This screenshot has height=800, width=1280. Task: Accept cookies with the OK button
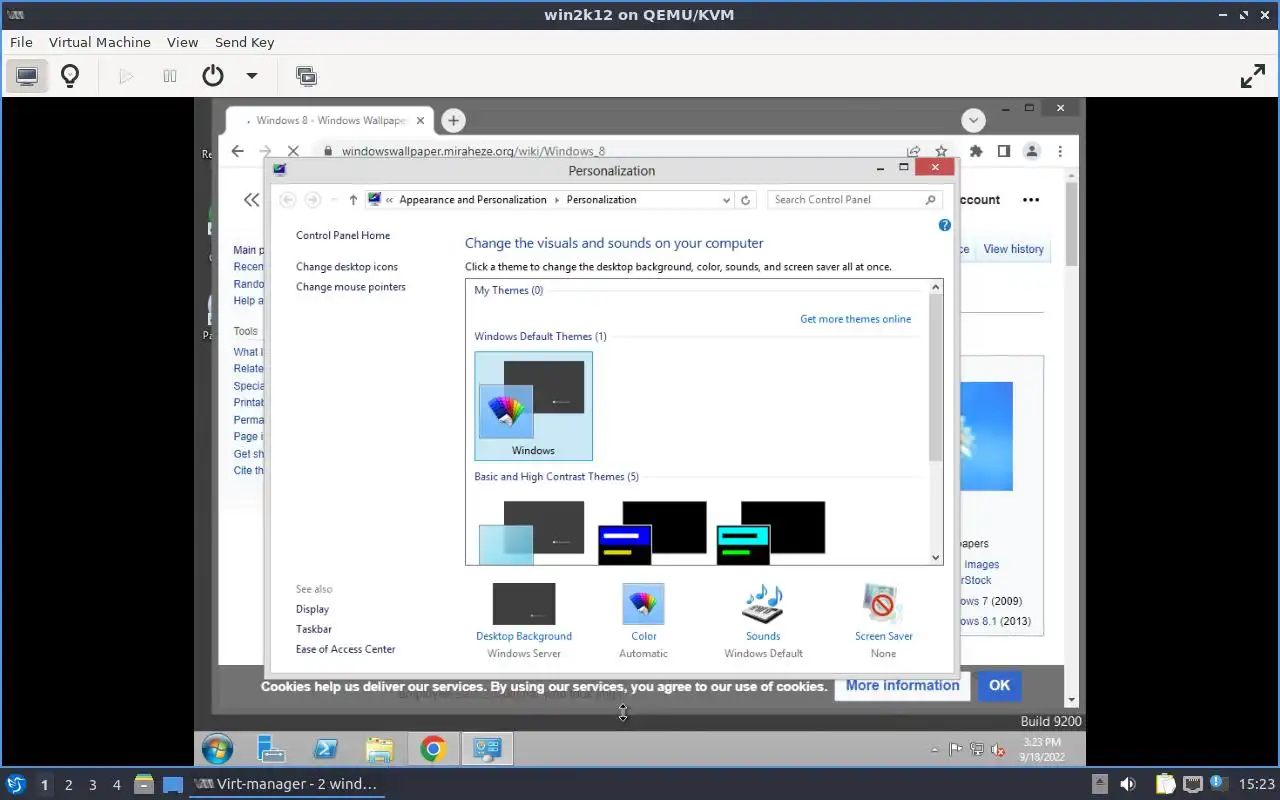(999, 685)
